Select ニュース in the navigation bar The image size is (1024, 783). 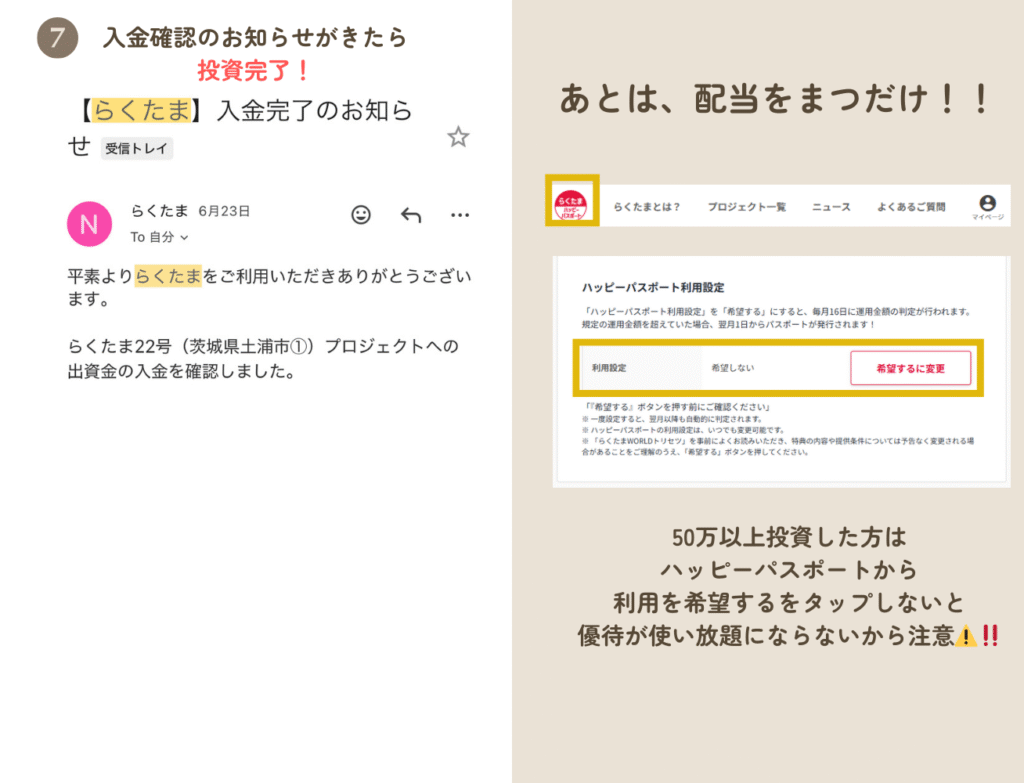831,207
